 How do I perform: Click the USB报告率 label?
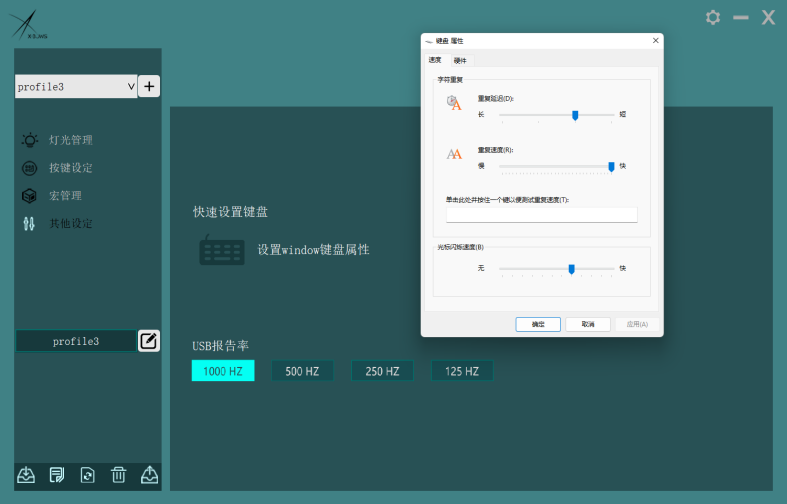tap(220, 346)
